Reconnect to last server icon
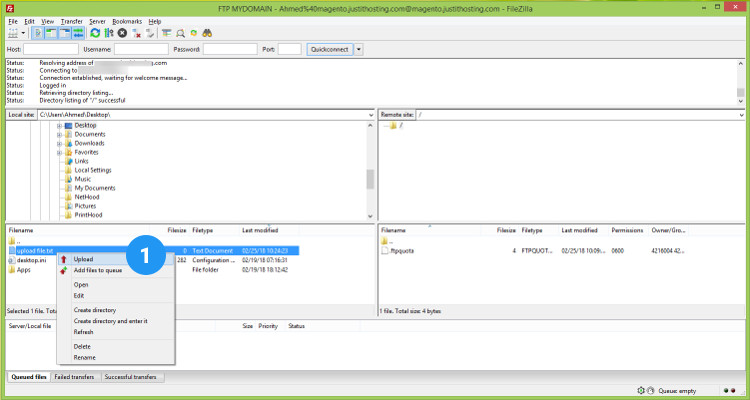The width and height of the screenshot is (750, 400). [150, 33]
